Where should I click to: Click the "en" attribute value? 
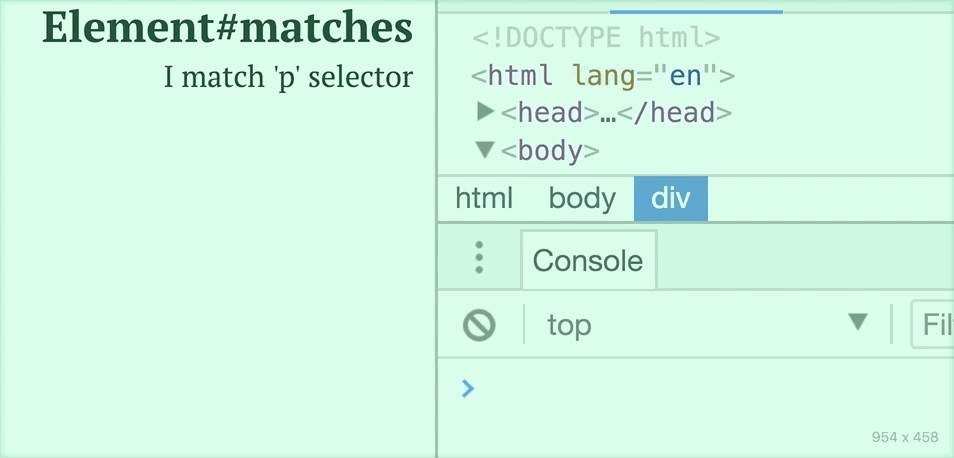pos(686,76)
